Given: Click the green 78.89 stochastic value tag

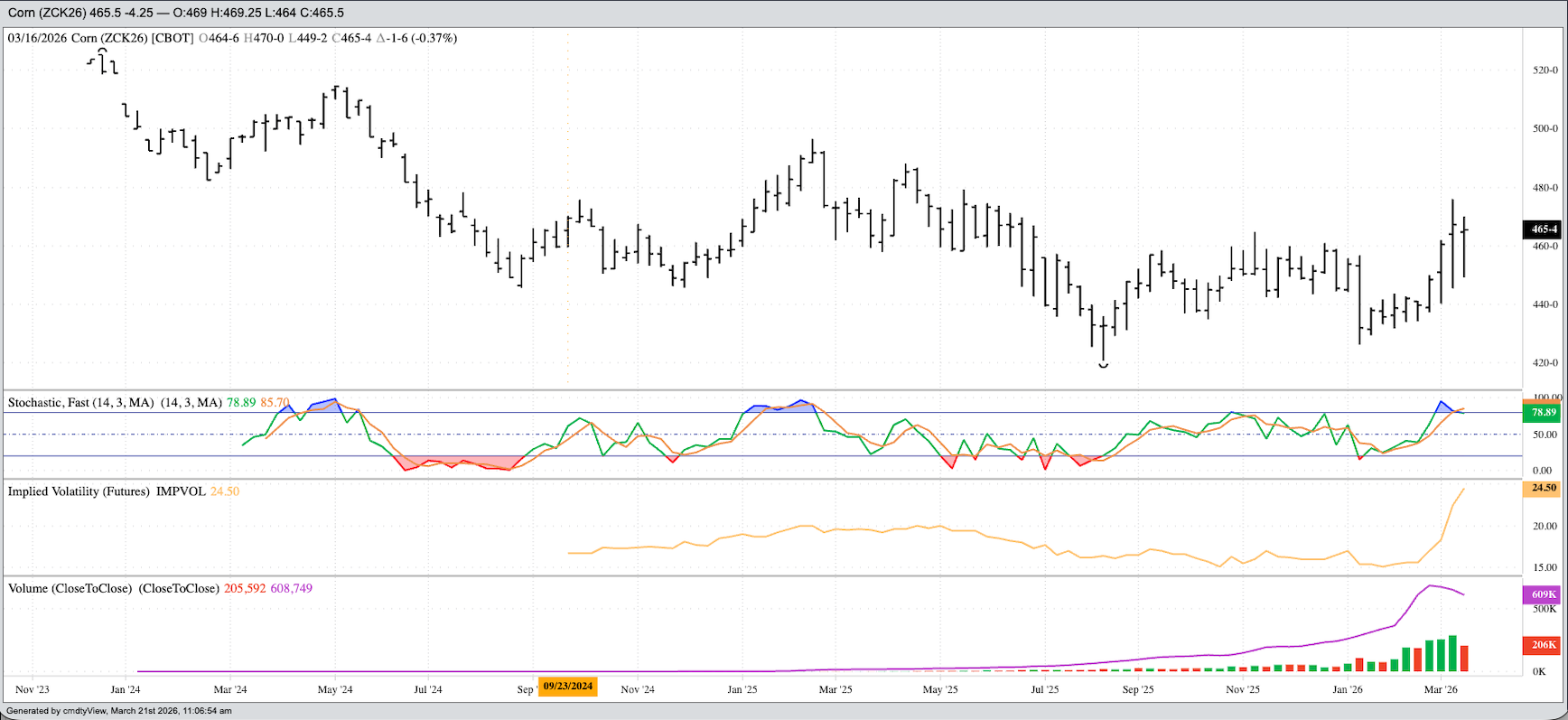Looking at the screenshot, I should tap(1544, 413).
